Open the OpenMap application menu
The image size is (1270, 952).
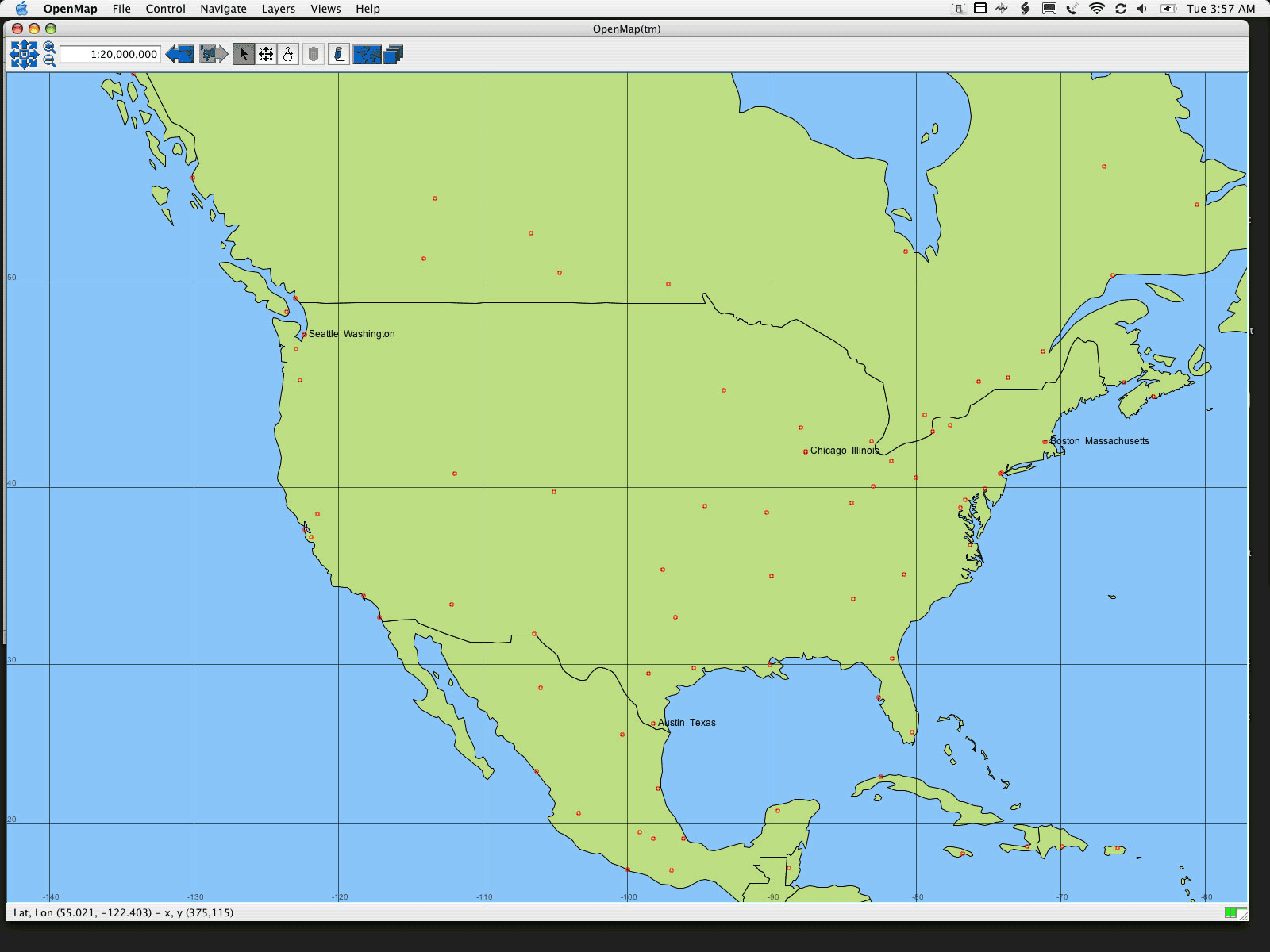pos(71,9)
